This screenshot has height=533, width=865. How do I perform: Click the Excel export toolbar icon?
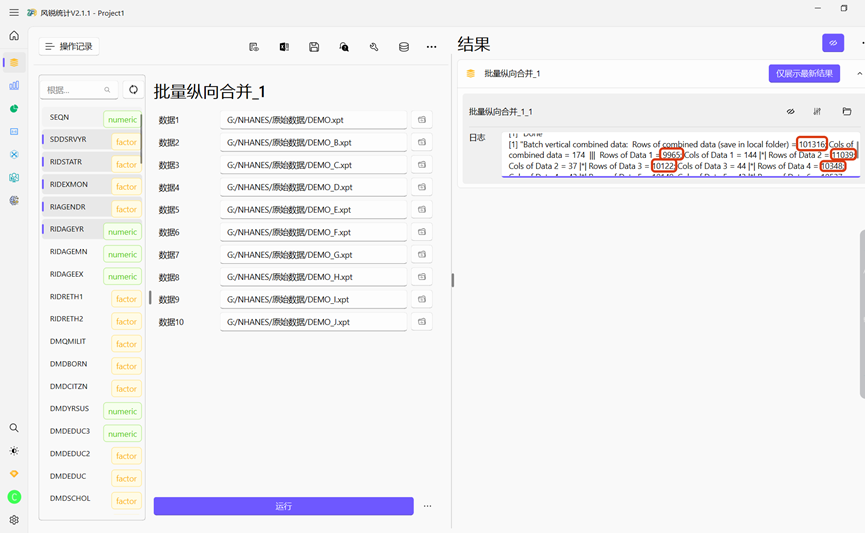pos(284,47)
